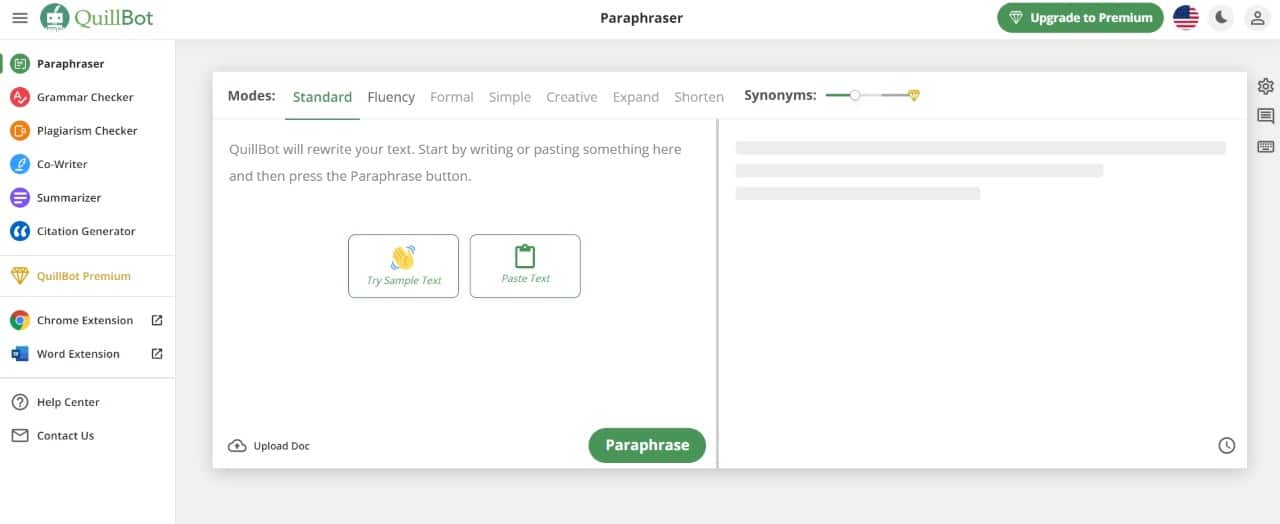
Task: Open the hamburger menu
Action: pos(20,18)
